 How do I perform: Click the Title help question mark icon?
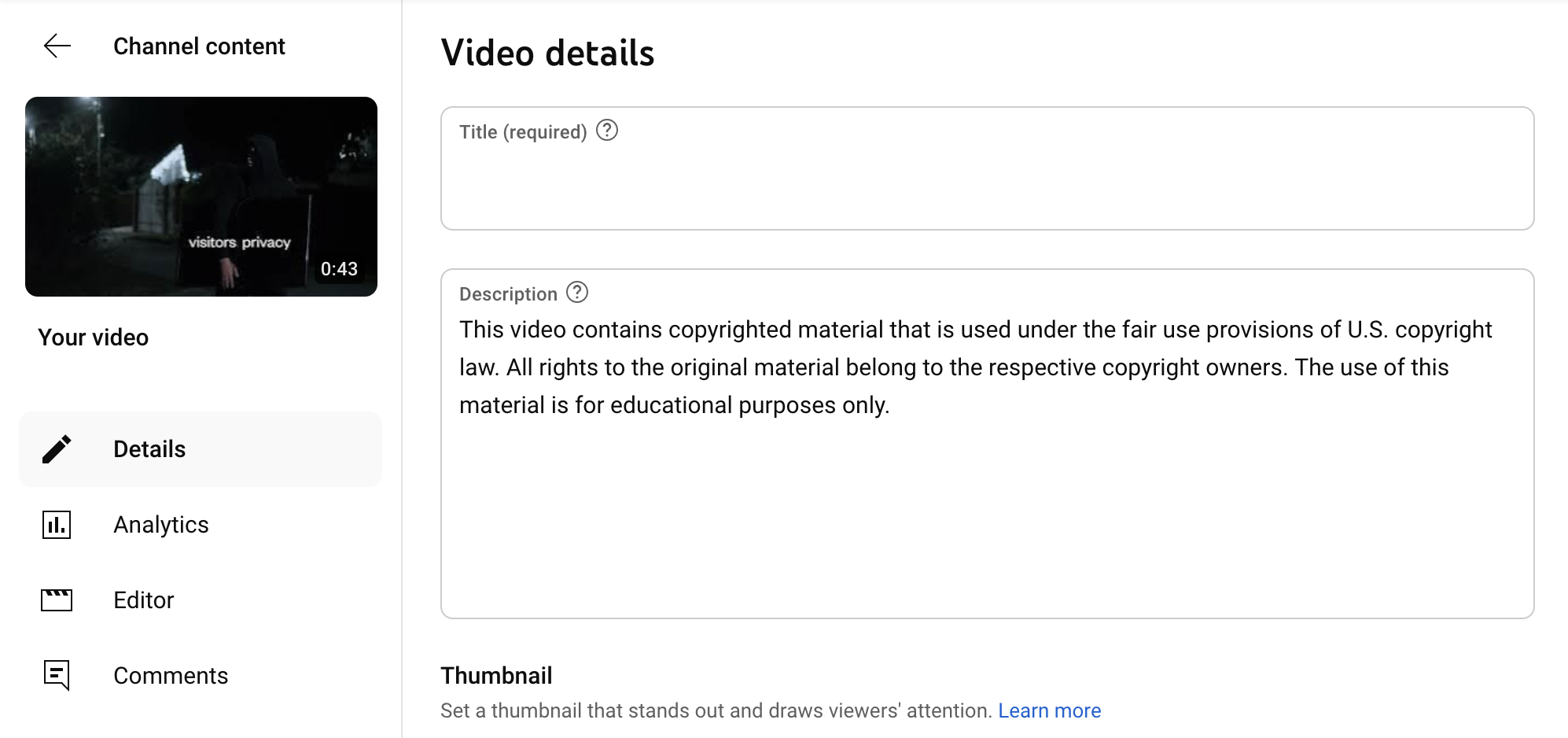coord(607,130)
